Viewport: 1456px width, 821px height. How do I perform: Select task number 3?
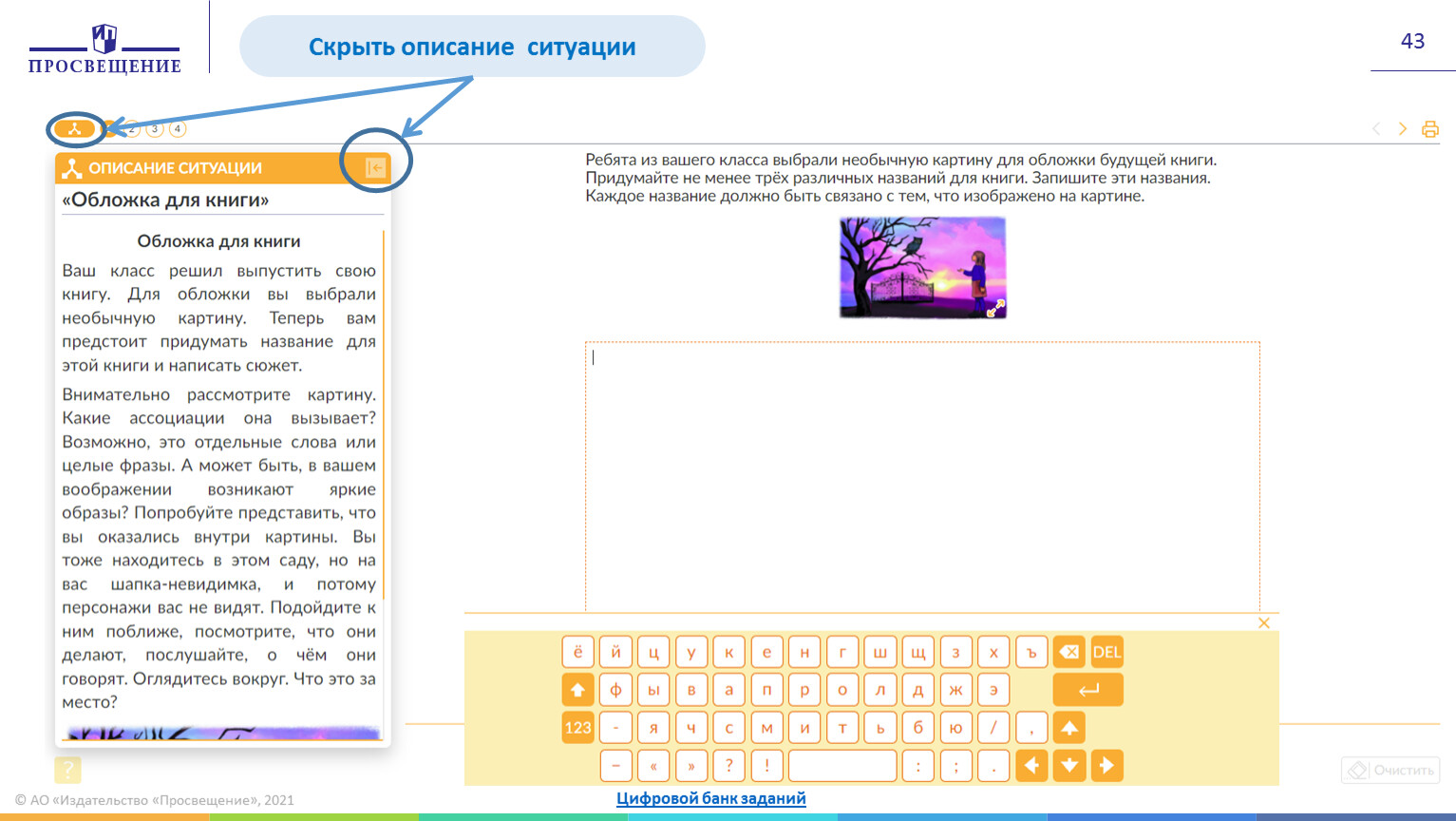155,129
